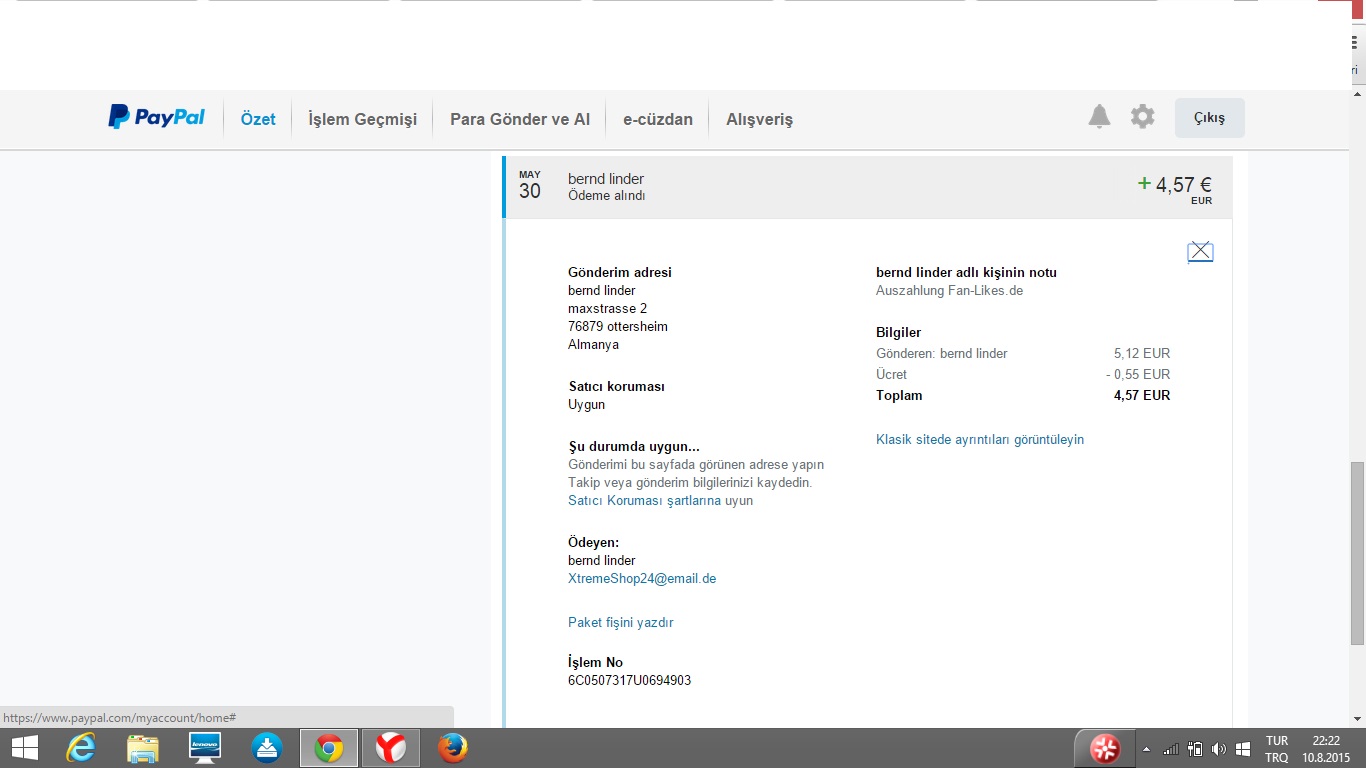Show hidden system tray icons
Image resolution: width=1366 pixels, height=768 pixels.
click(x=1146, y=749)
